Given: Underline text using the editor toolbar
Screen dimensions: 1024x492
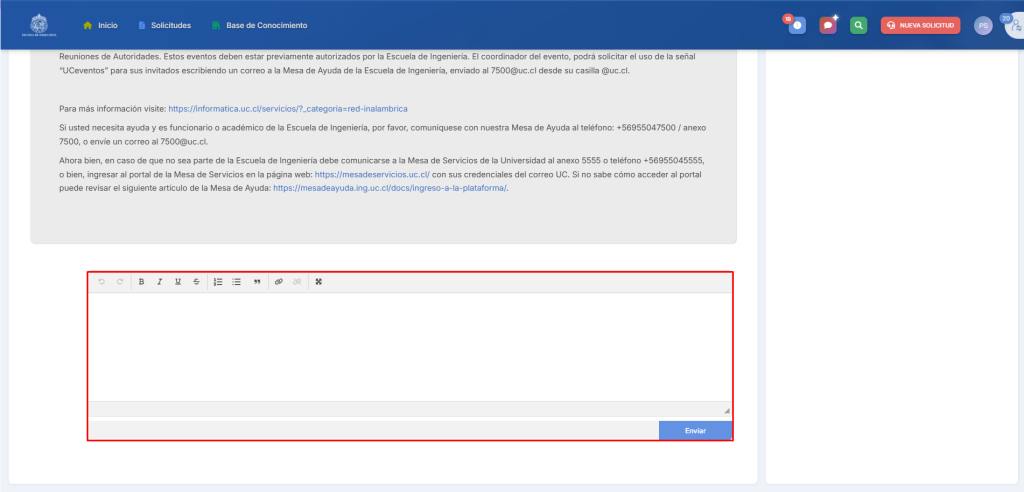Looking at the screenshot, I should 177,282.
